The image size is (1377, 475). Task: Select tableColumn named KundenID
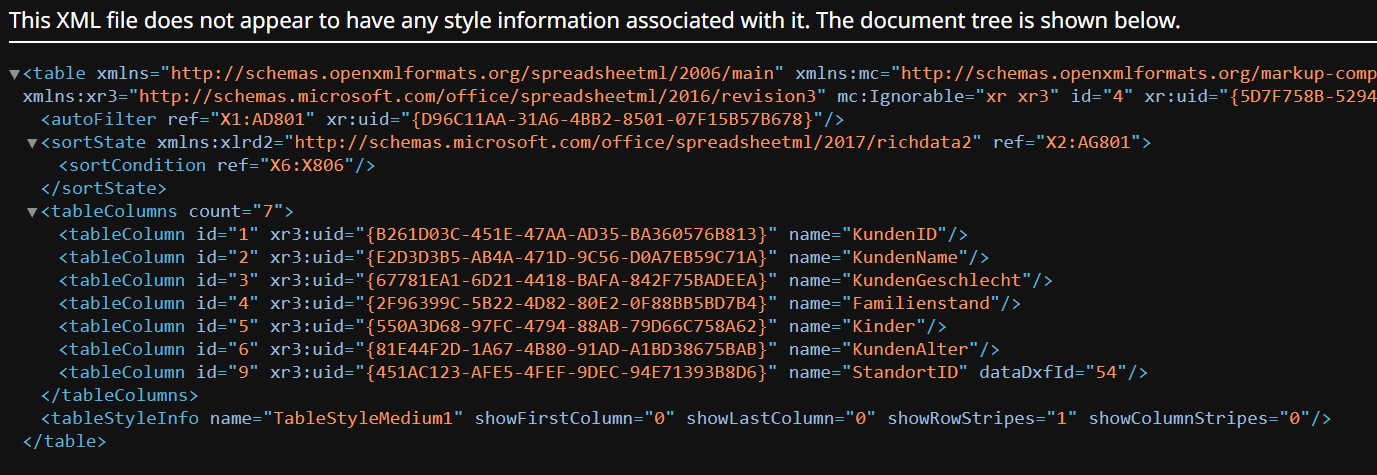coord(514,235)
